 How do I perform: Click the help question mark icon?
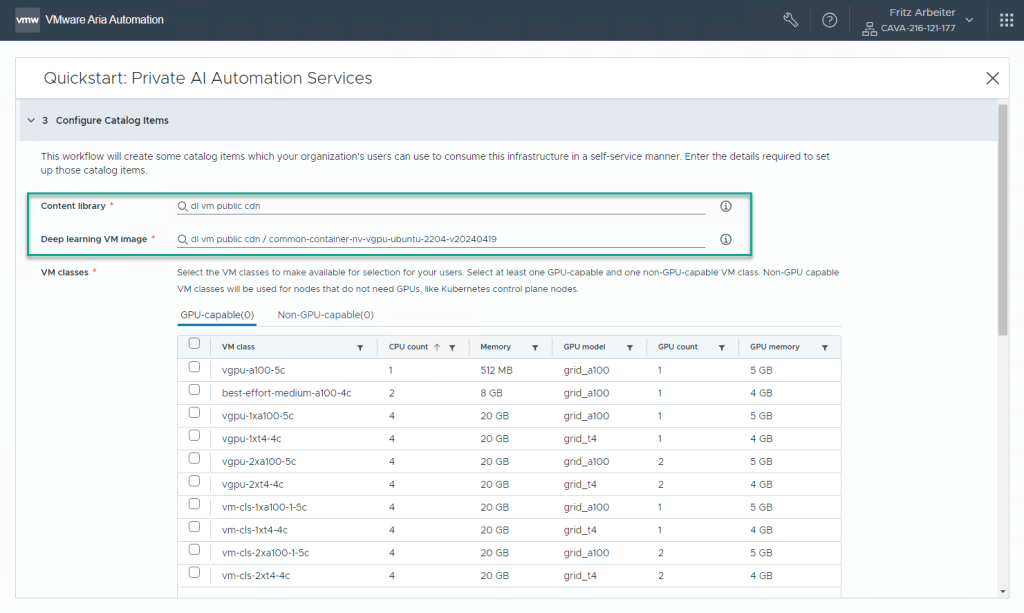tap(829, 20)
